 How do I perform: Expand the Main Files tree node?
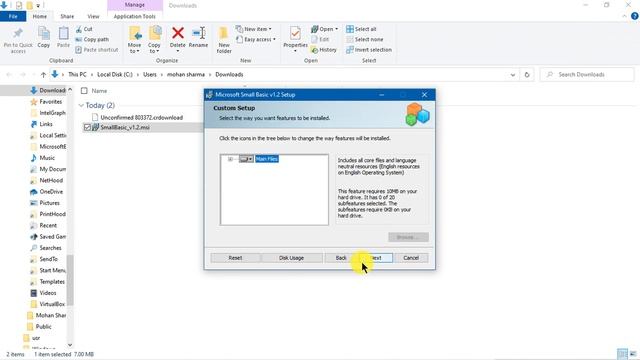tap(230, 159)
